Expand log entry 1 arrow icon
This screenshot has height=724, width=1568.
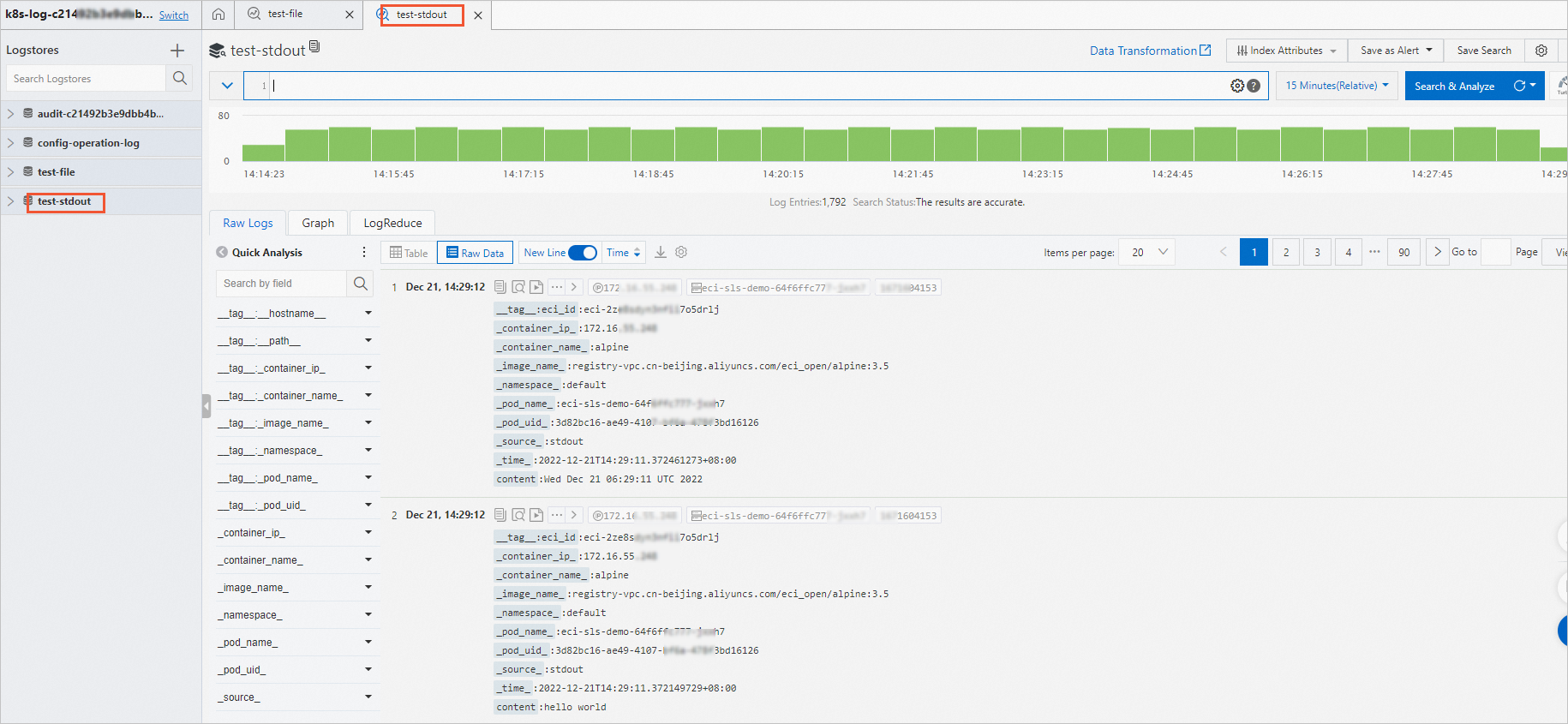point(574,287)
